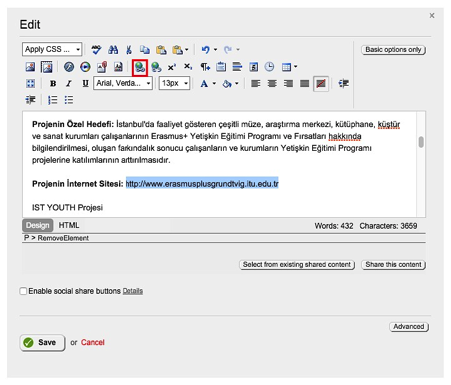451x385 pixels.
Task: Apply background color paint bucket
Action: 227,83
